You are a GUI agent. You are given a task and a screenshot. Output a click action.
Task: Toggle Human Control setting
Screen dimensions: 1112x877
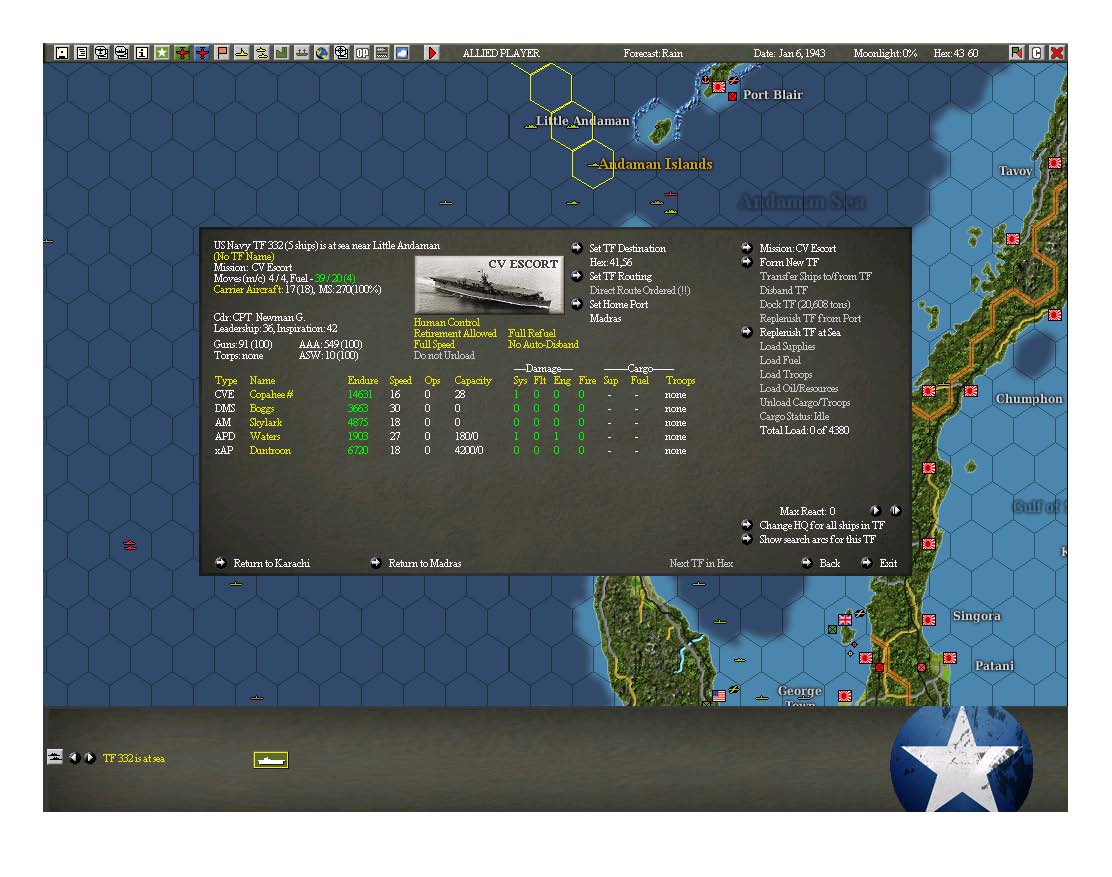coord(447,323)
